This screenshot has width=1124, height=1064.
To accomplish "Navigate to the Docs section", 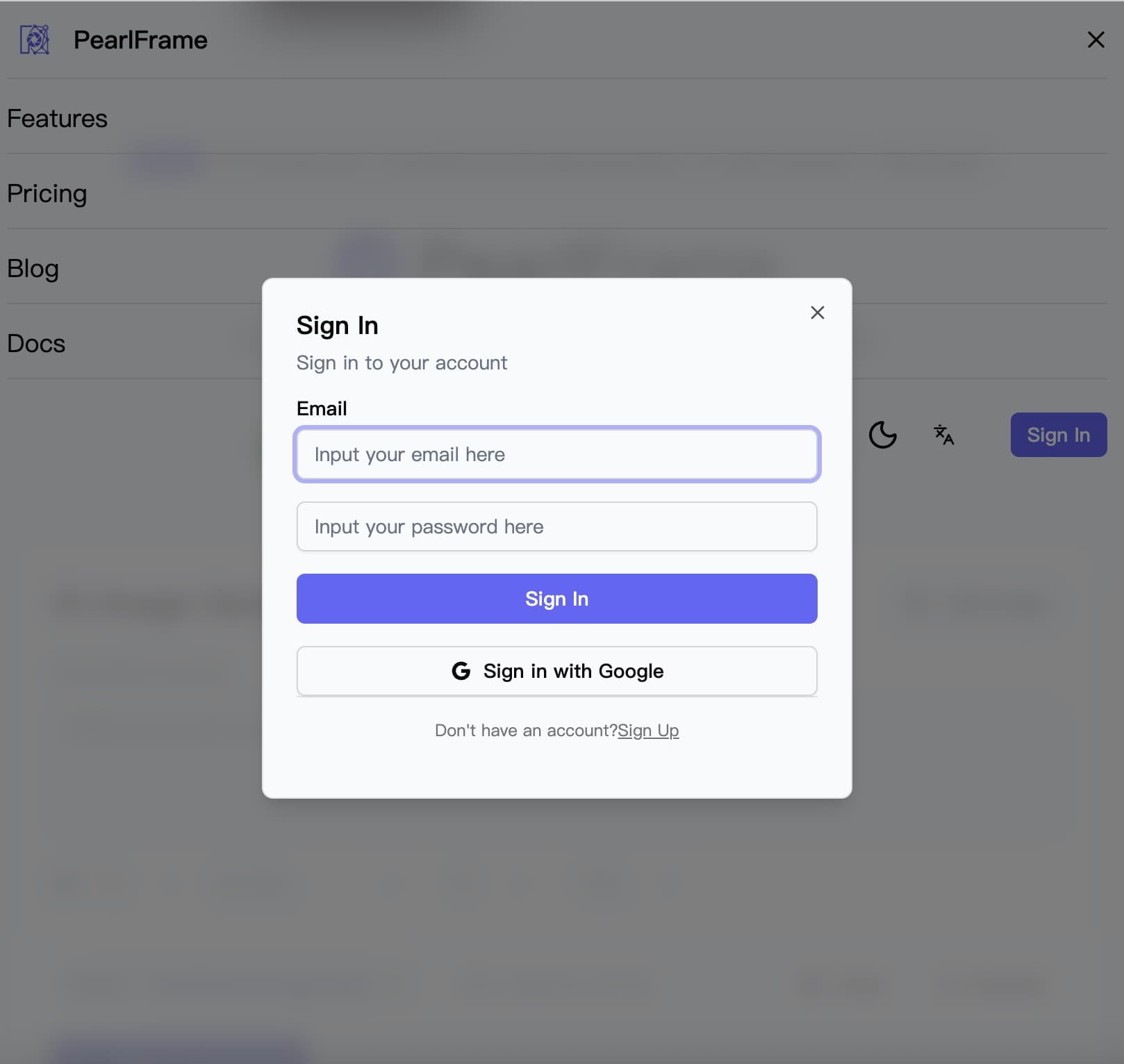I will (x=35, y=342).
